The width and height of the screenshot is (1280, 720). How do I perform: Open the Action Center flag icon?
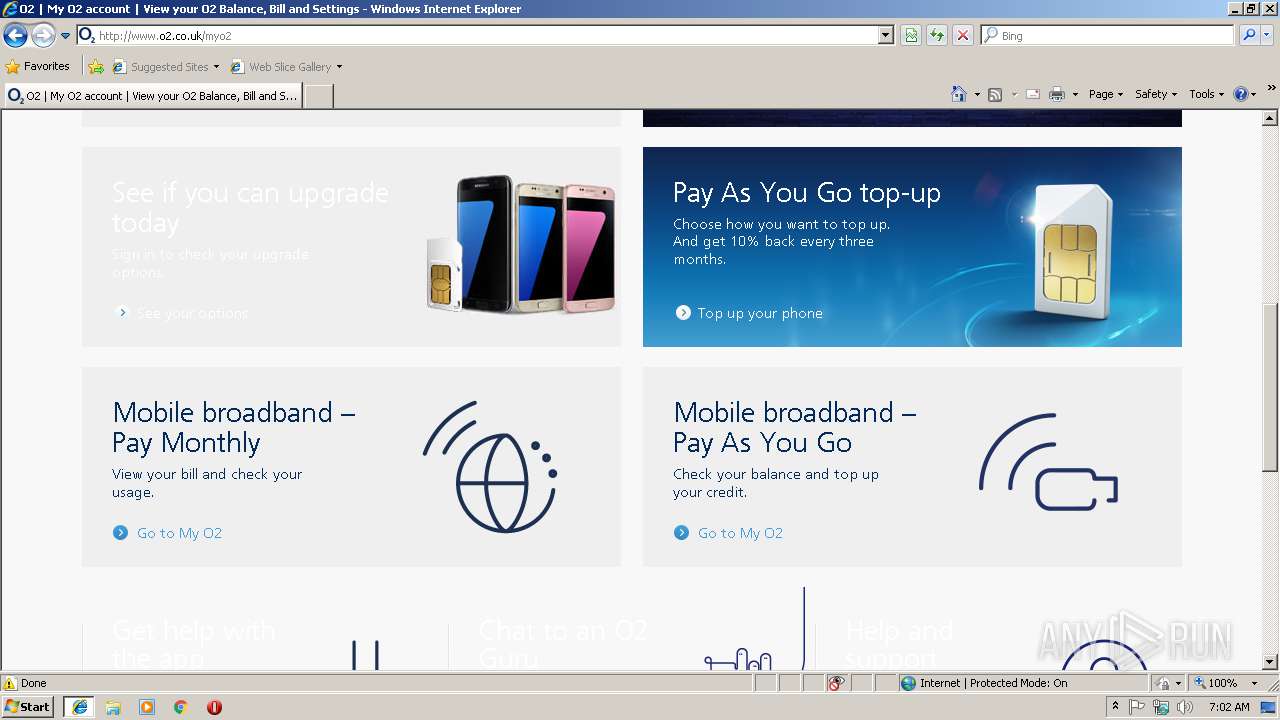[x=1137, y=706]
